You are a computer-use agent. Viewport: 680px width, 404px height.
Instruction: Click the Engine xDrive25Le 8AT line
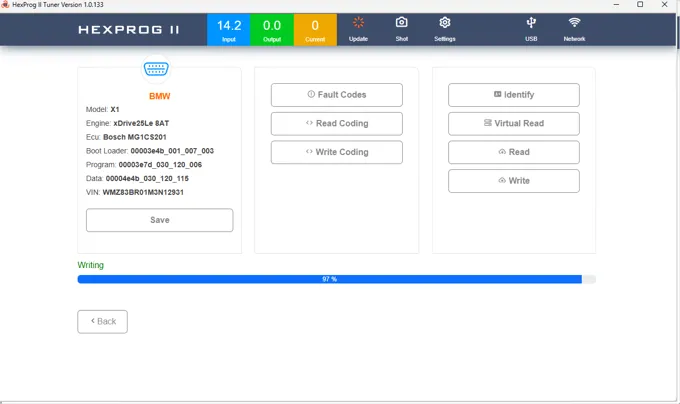[128, 123]
